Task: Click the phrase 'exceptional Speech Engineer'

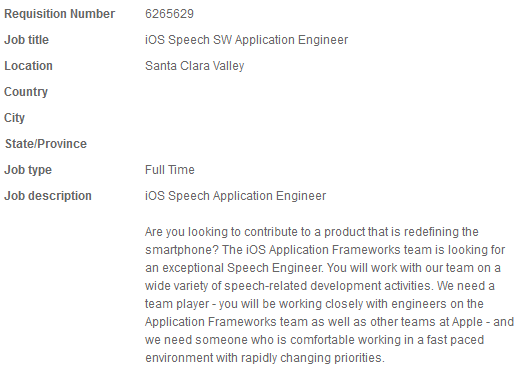Action: pos(243,268)
